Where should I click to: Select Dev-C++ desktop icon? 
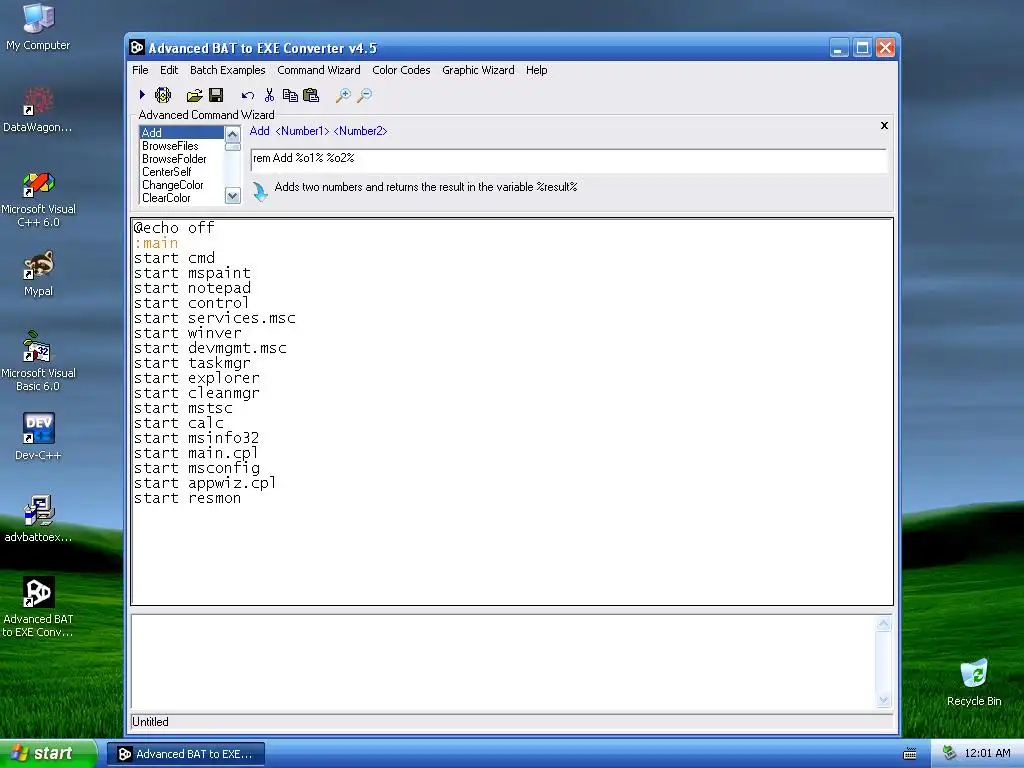point(38,438)
